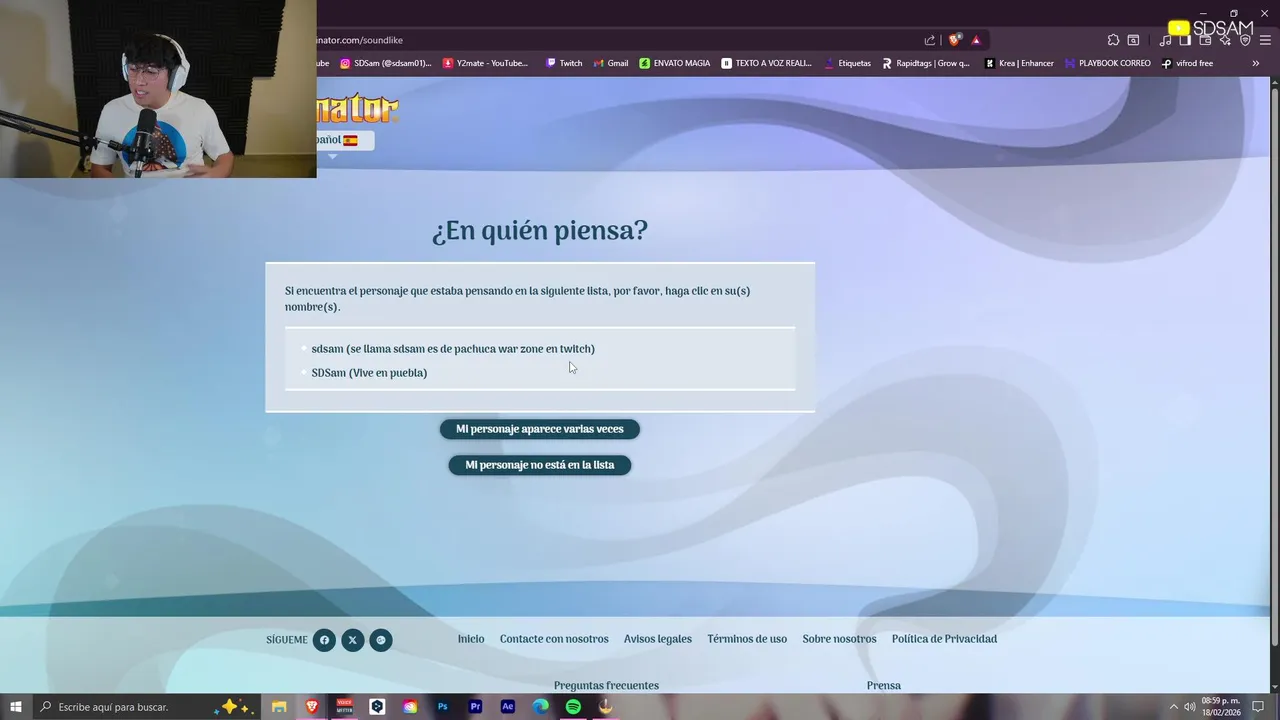Click the Akinator lamp taskbar icon

[606, 707]
